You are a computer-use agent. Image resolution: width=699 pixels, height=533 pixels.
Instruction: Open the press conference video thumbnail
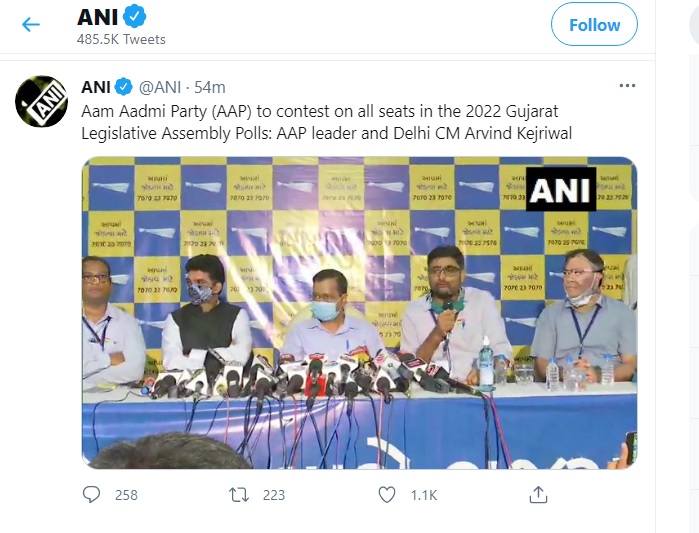tap(359, 312)
